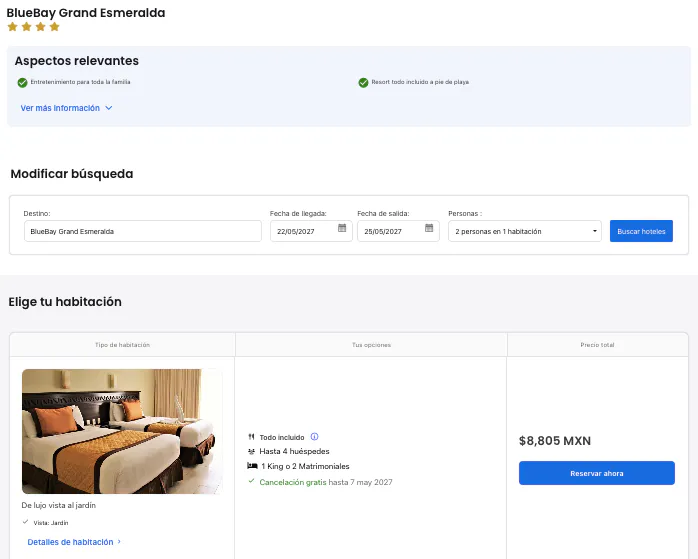Click the chevron next to Detalles de habitación
698x559 pixels.
coord(119,542)
